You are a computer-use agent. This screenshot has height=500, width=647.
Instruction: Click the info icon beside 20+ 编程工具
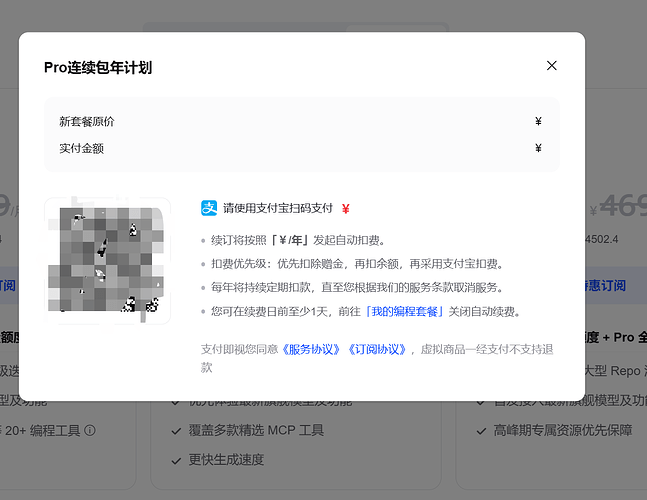(90, 431)
